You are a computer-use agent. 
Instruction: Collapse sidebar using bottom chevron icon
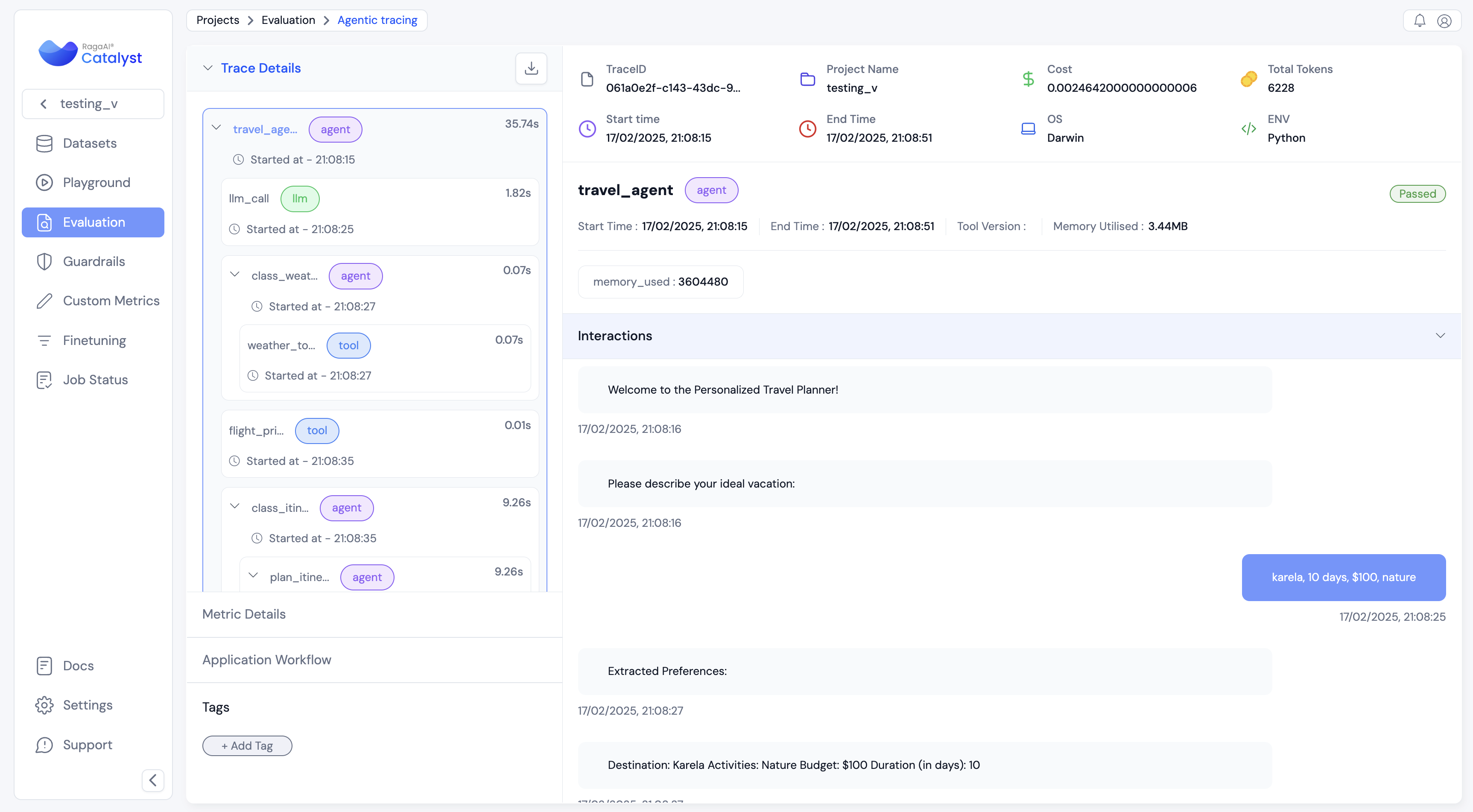click(153, 780)
